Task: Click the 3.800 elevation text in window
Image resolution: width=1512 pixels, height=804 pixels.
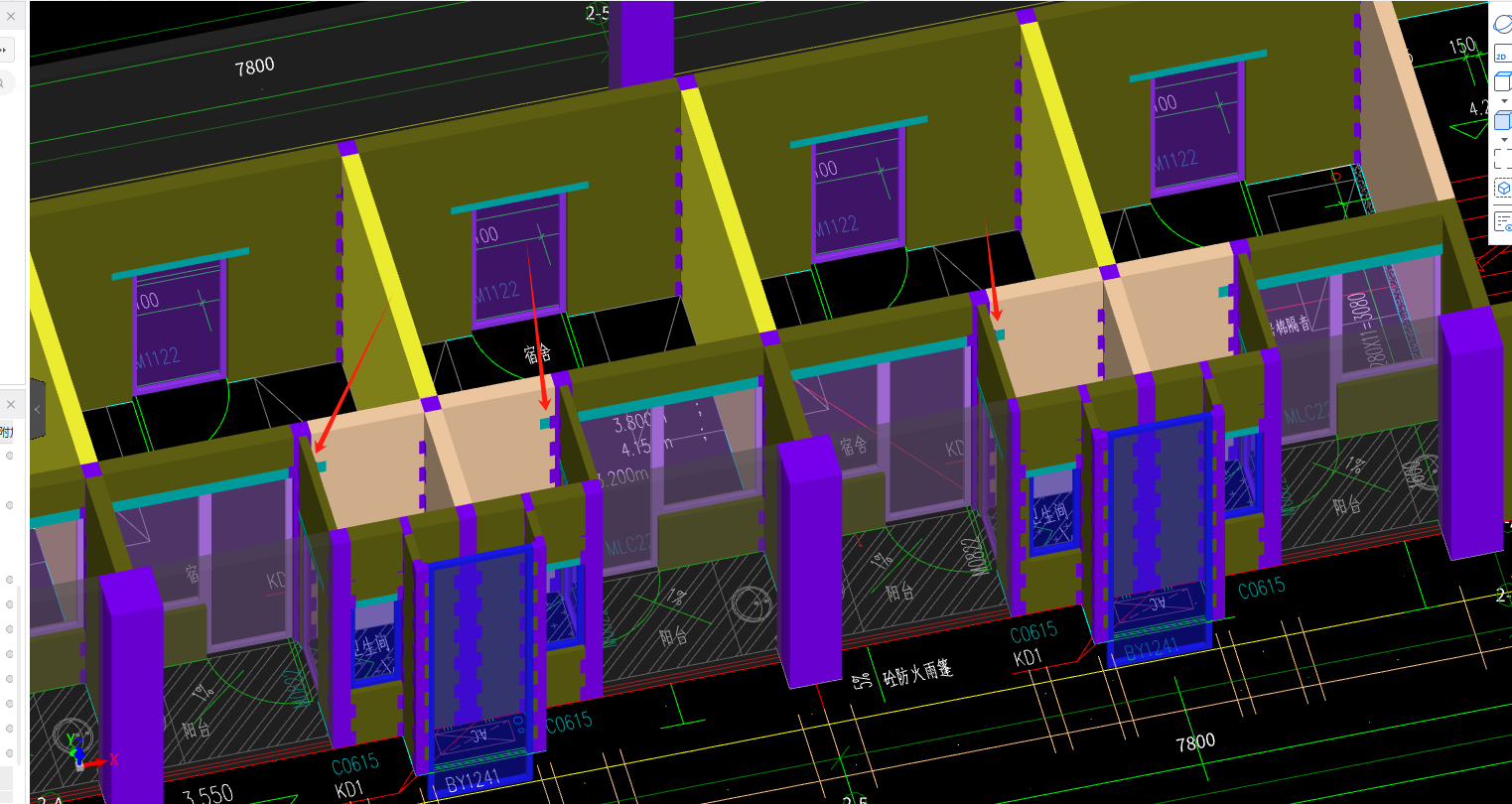Action: pyautogui.click(x=633, y=423)
